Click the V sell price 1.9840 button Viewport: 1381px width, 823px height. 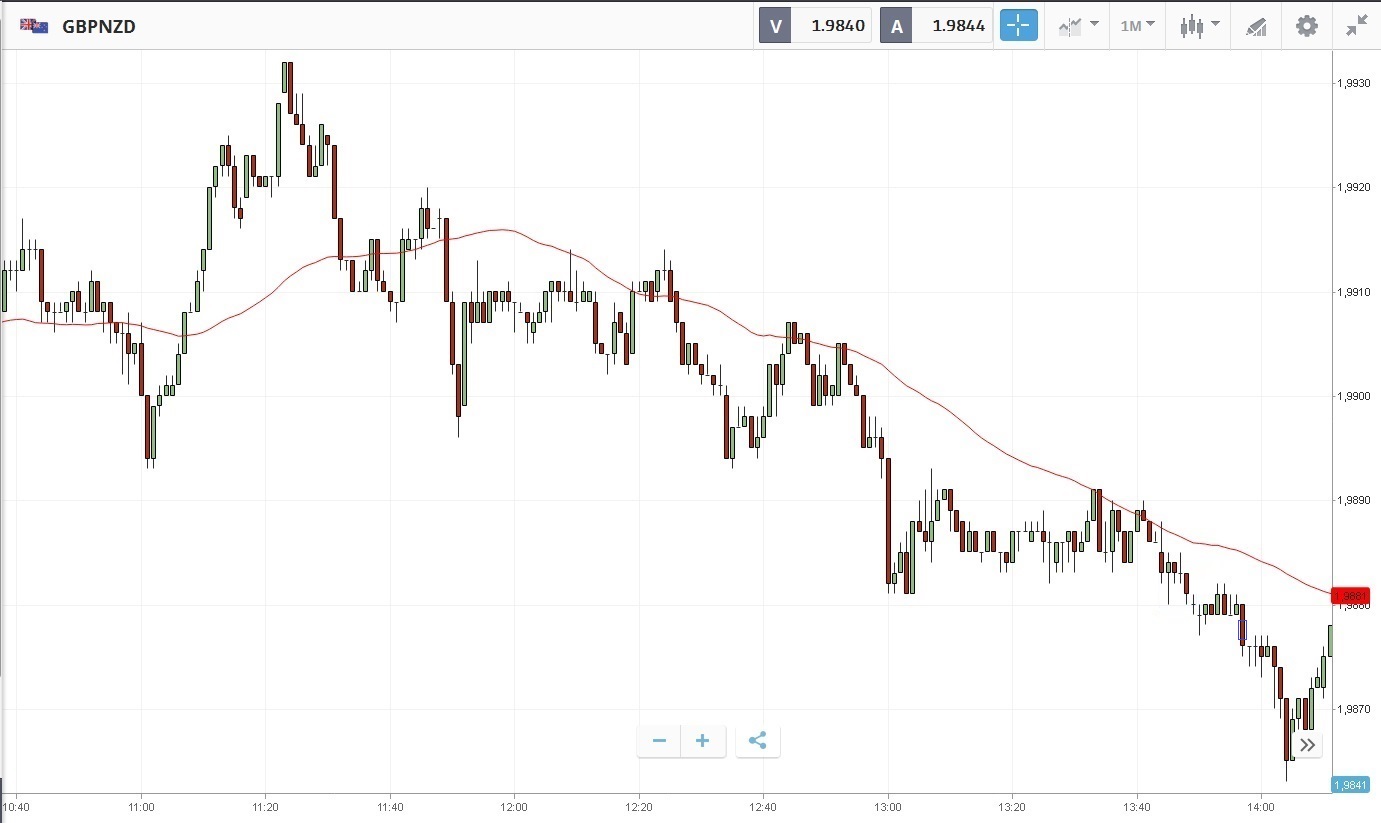coord(815,26)
